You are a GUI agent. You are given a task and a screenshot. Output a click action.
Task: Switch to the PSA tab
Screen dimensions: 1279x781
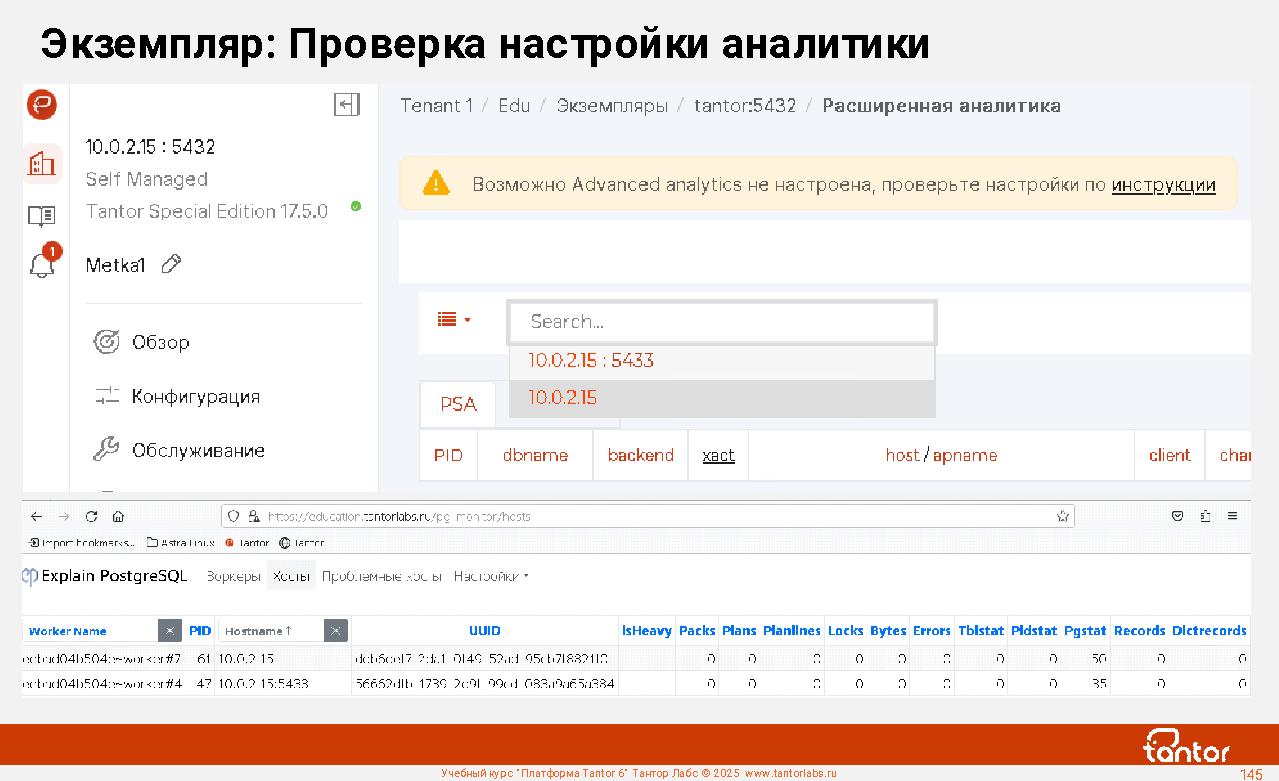(x=459, y=405)
